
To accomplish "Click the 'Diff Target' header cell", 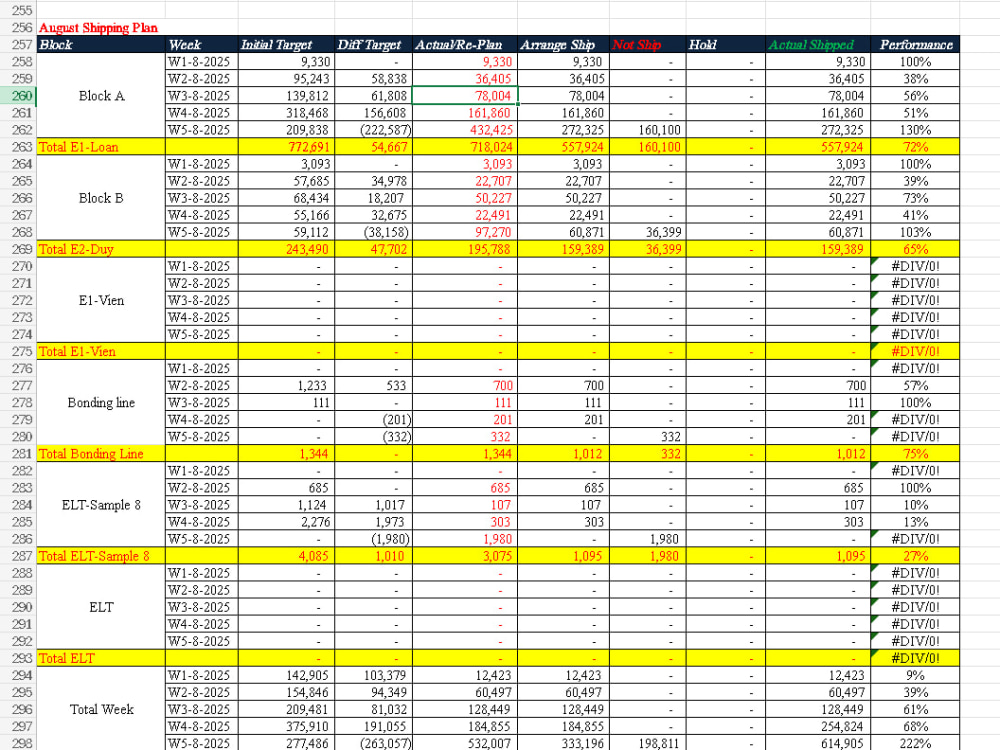I will click(x=374, y=45).
